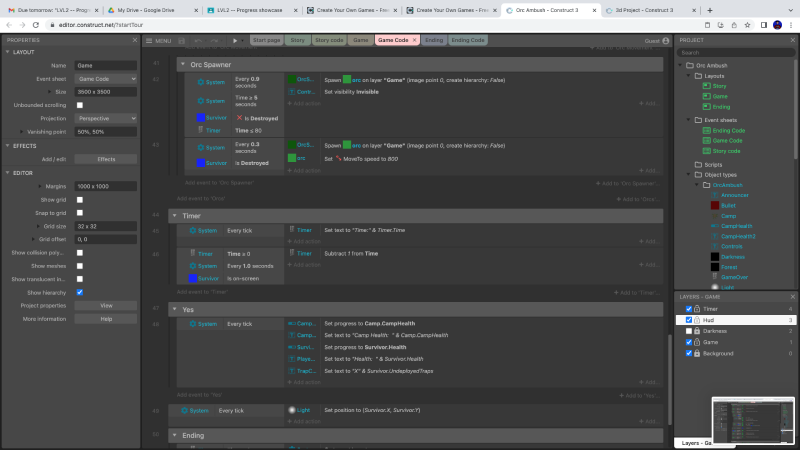Click the Effects button
This screenshot has height=450, width=800.
coord(107,158)
